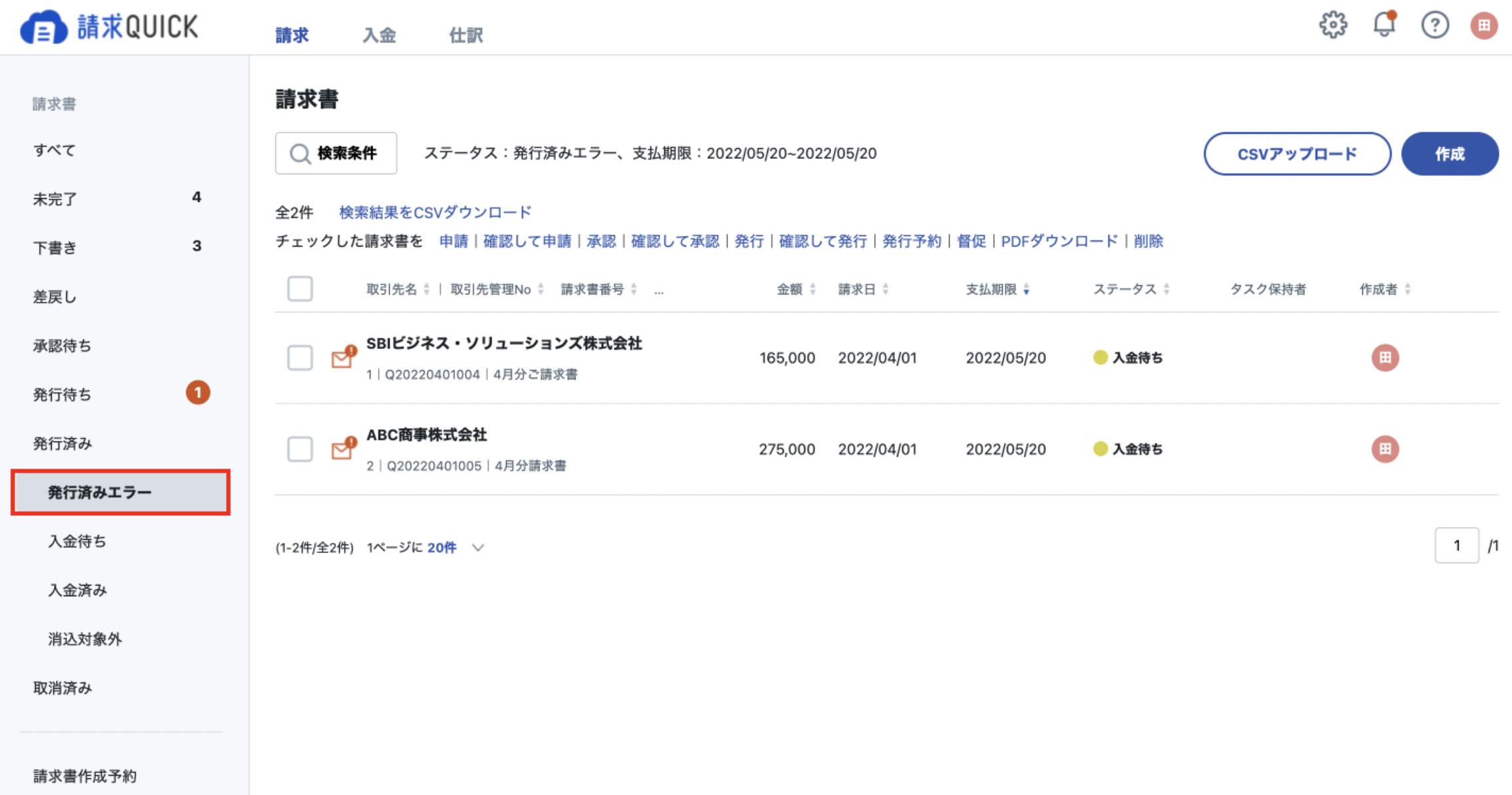
Task: Expand the items-per-page 20件 dropdown
Action: tap(455, 548)
